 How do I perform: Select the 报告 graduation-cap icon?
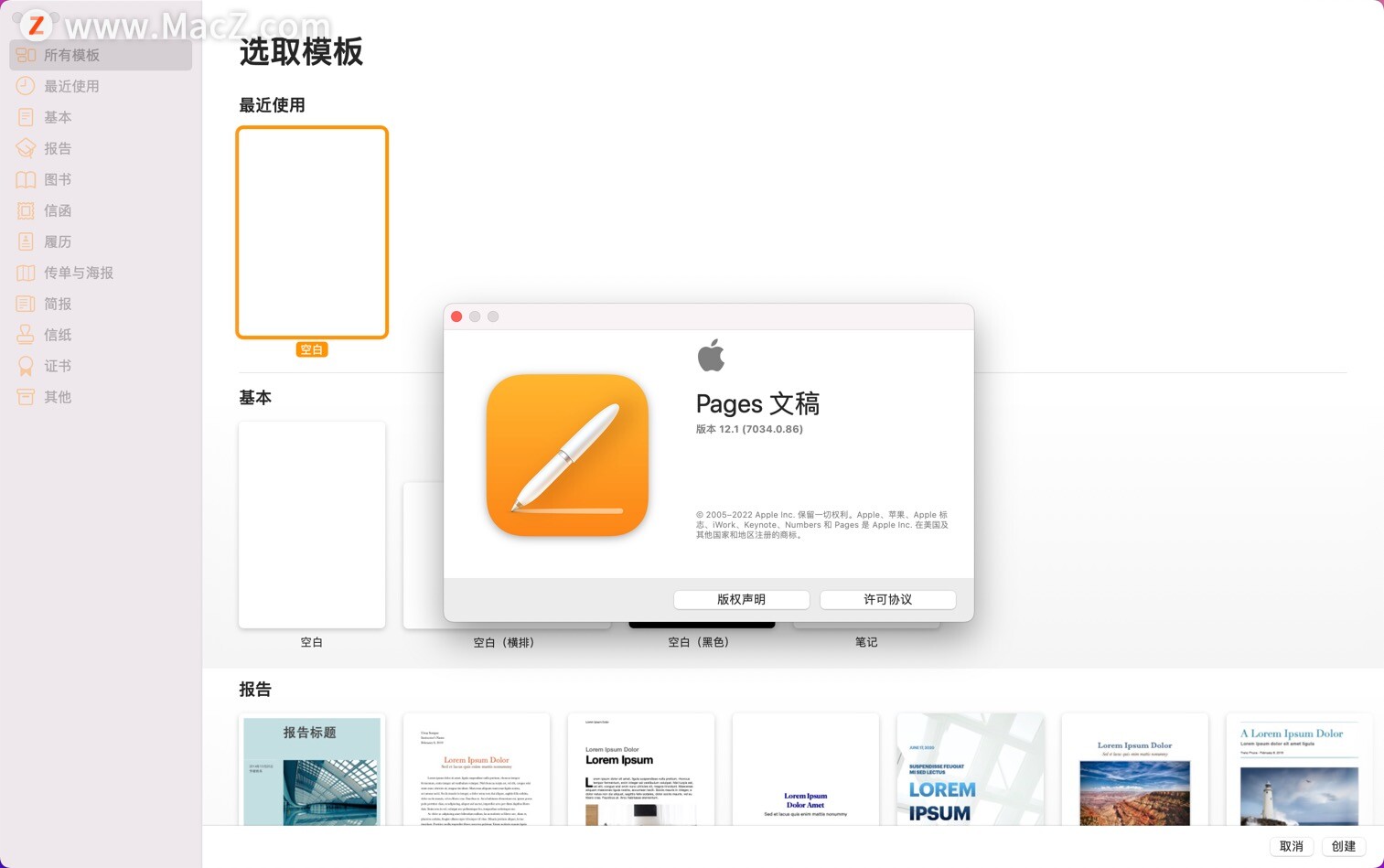26,148
